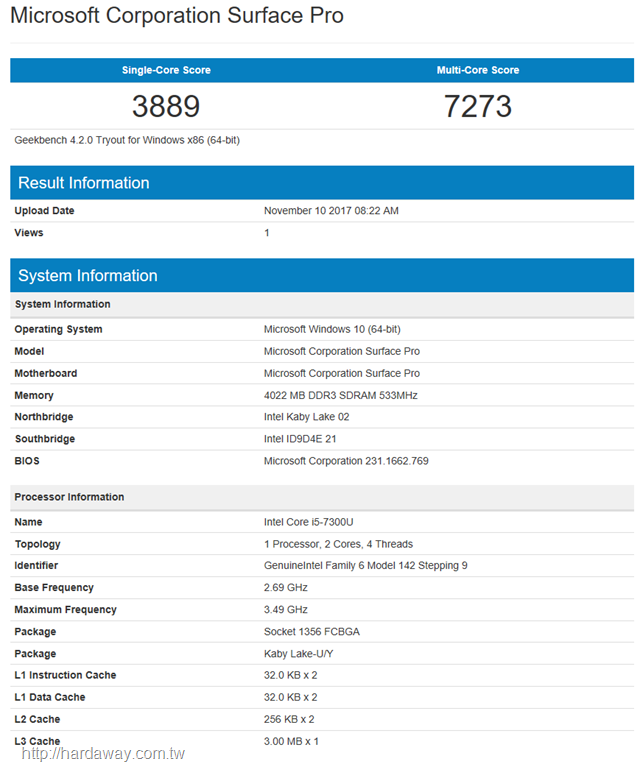Click the L2 Cache label
This screenshot has height=764, width=640.
[37, 720]
